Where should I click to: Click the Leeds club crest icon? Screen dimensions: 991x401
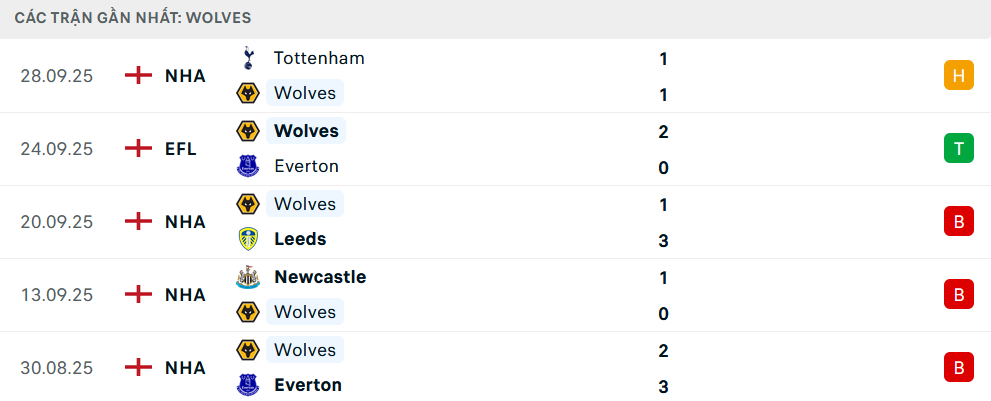coord(246,239)
